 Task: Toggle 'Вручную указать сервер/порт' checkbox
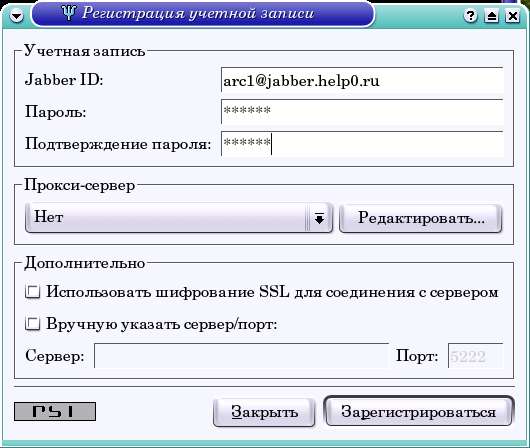point(33,324)
